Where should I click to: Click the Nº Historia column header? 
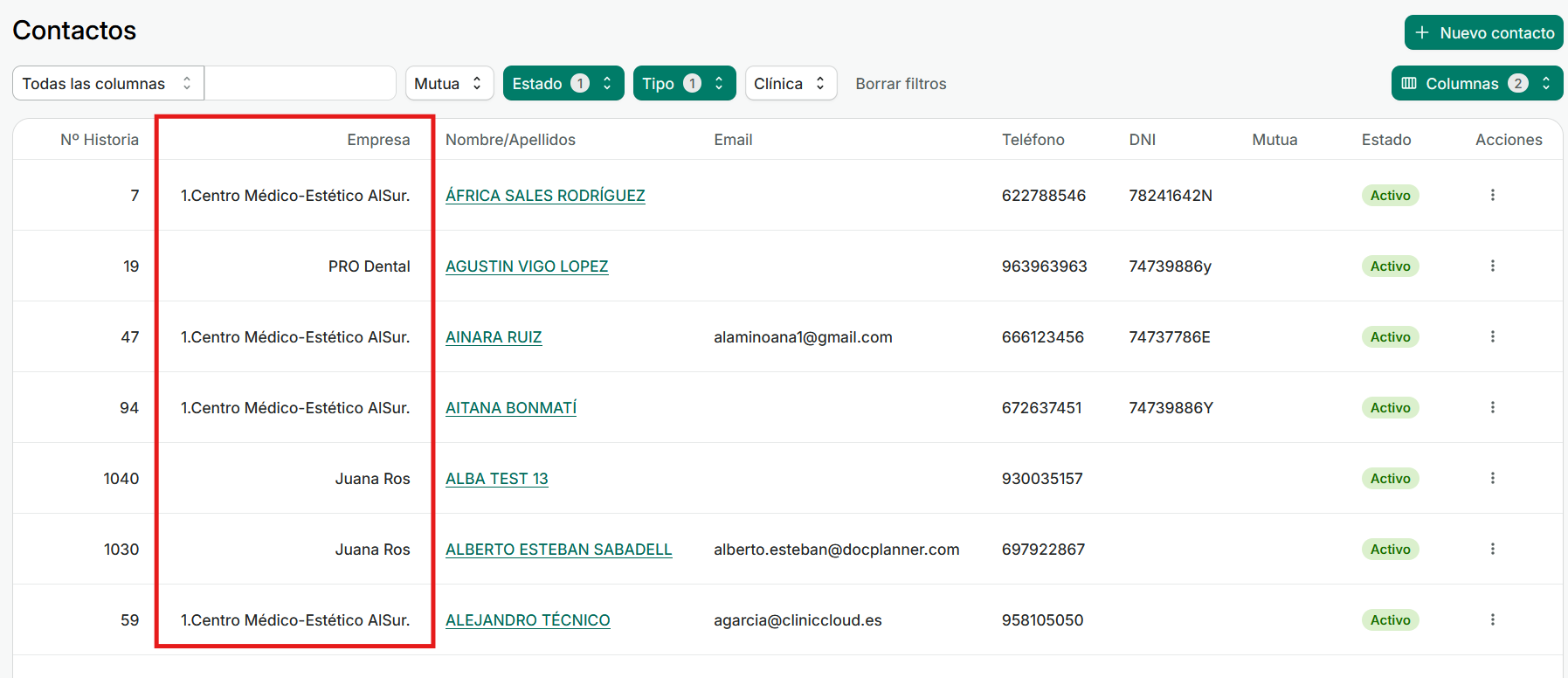100,140
